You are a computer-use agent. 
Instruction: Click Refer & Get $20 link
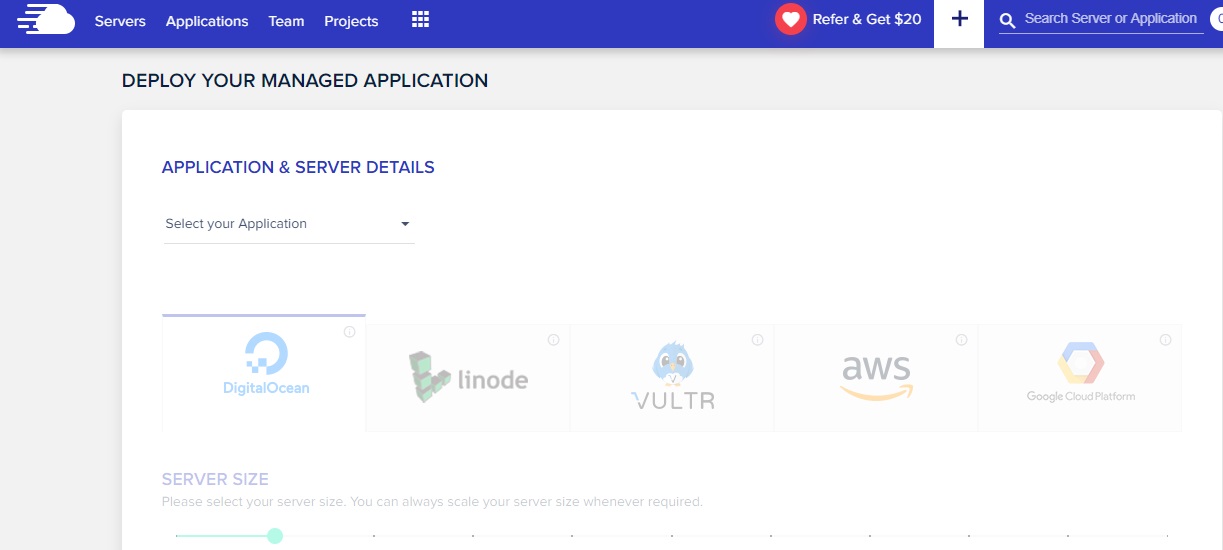click(x=867, y=19)
